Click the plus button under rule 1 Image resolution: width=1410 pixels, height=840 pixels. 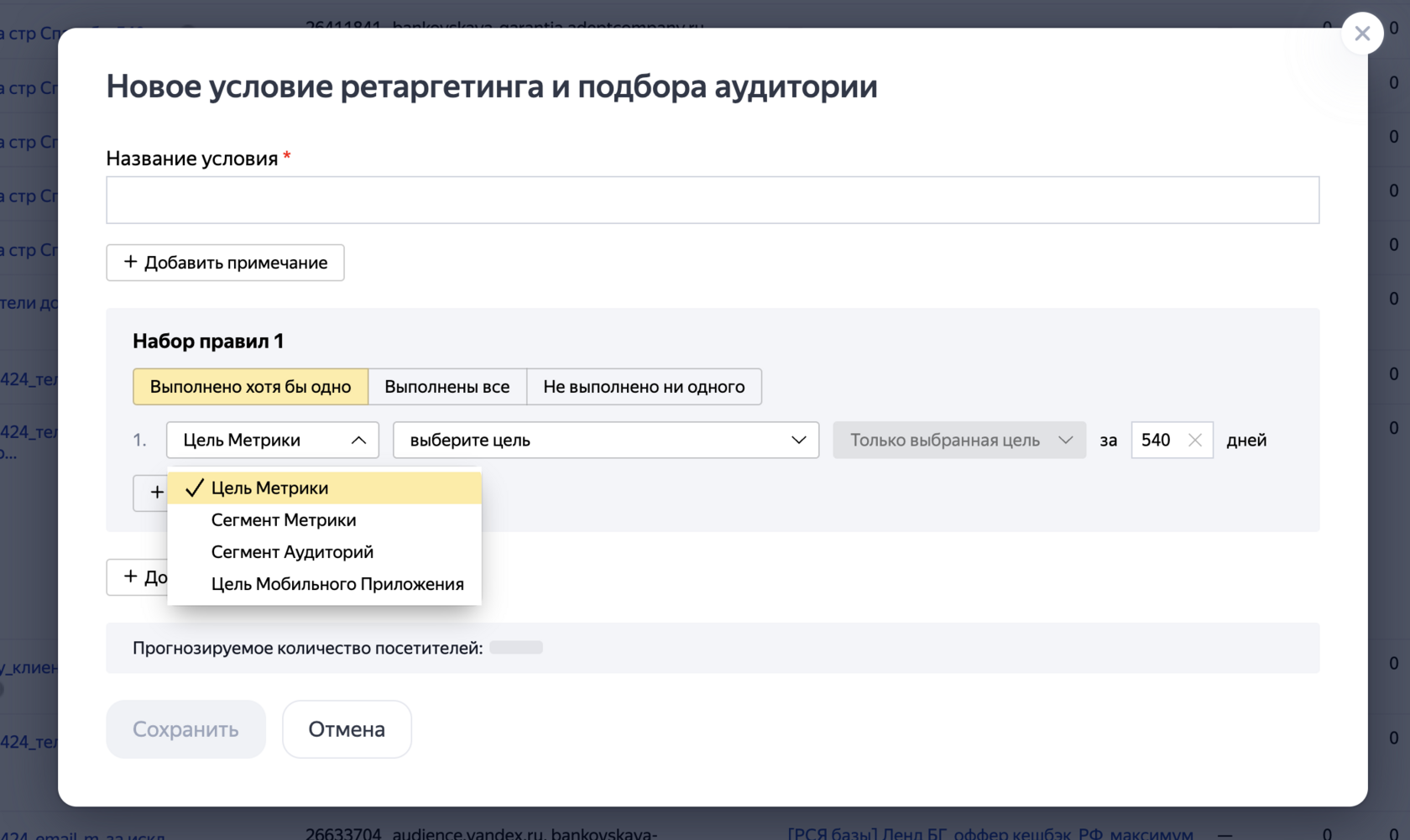click(x=151, y=493)
